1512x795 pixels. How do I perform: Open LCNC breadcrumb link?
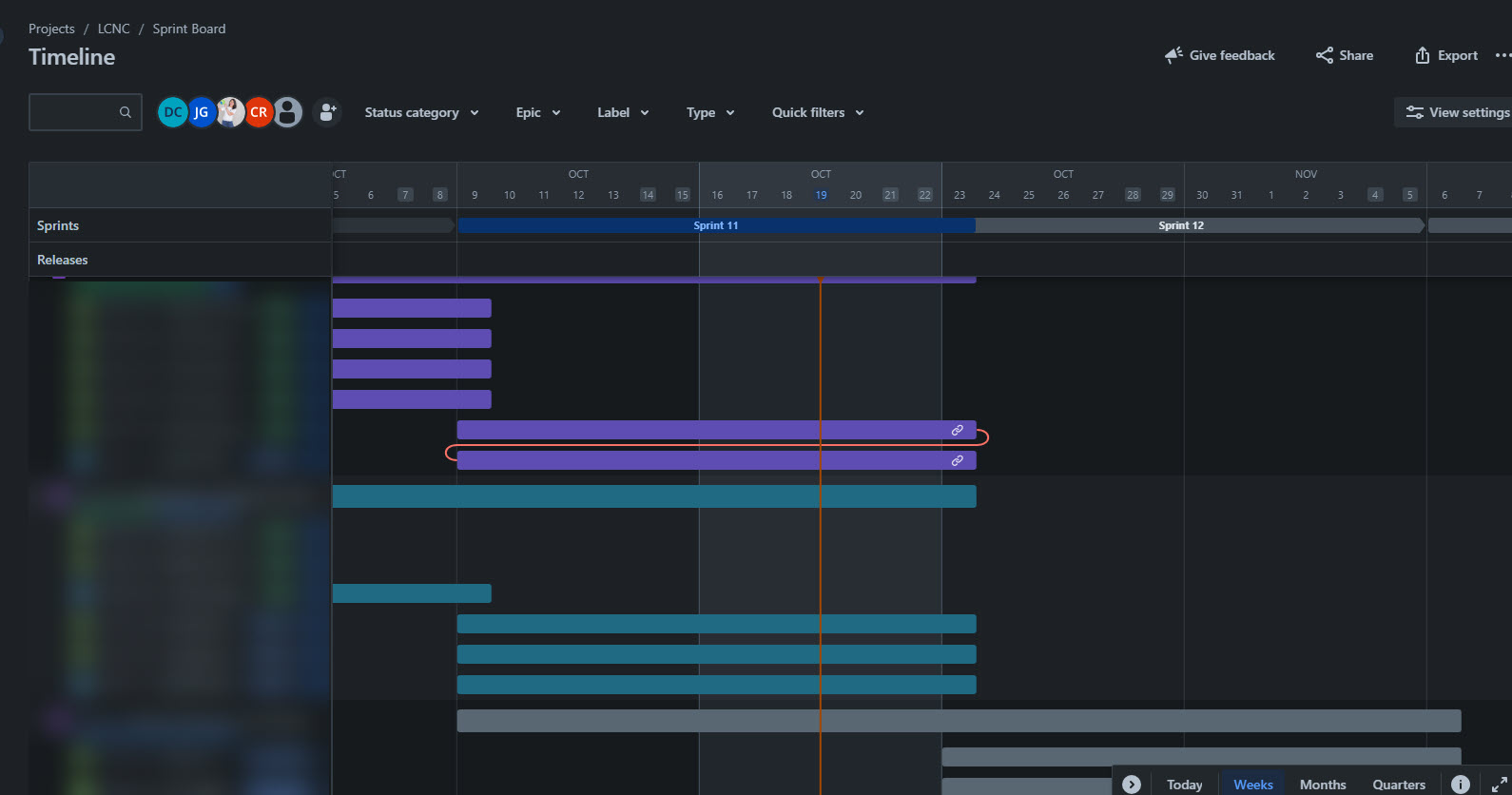point(113,29)
